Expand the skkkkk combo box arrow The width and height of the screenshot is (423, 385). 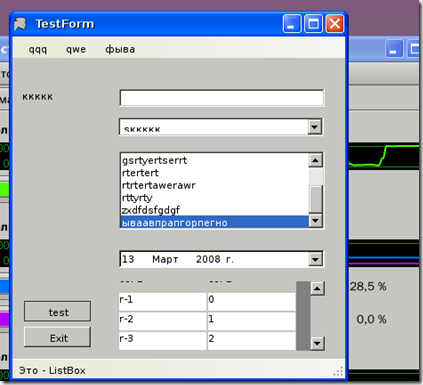(314, 127)
